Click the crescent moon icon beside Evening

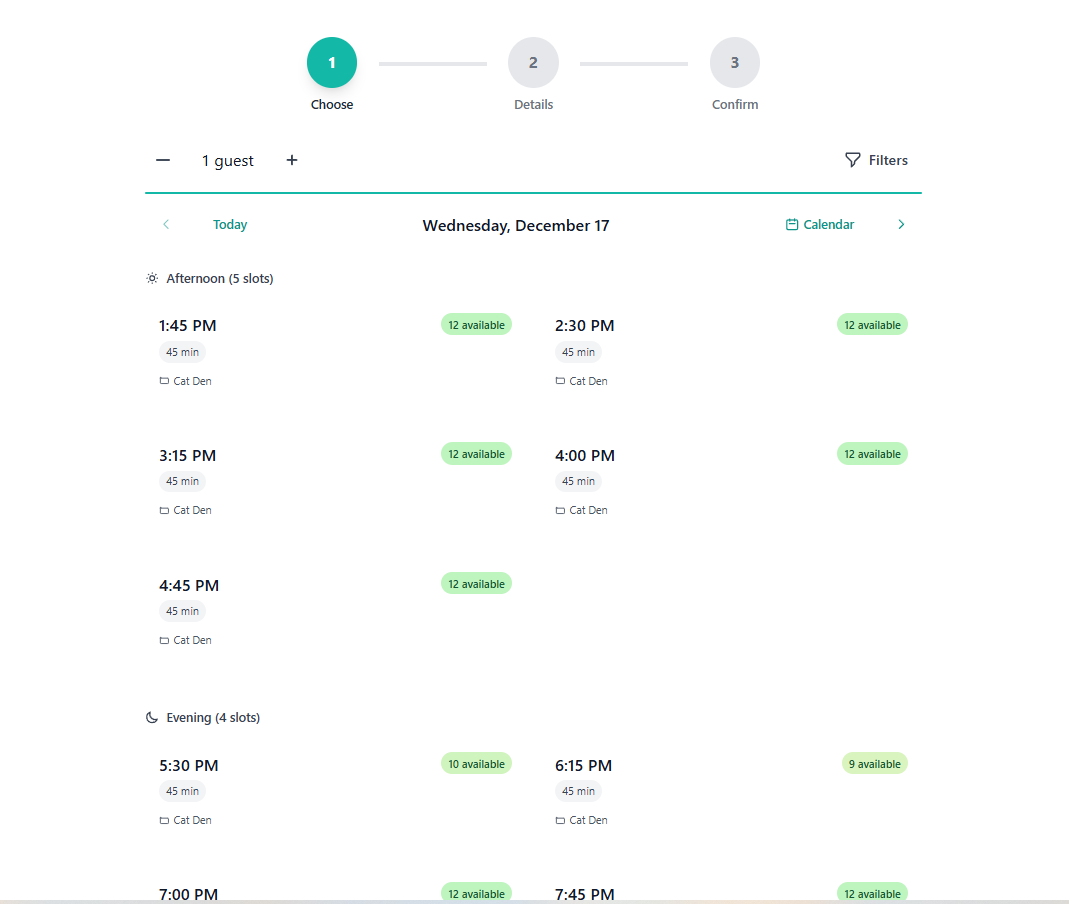tap(150, 717)
